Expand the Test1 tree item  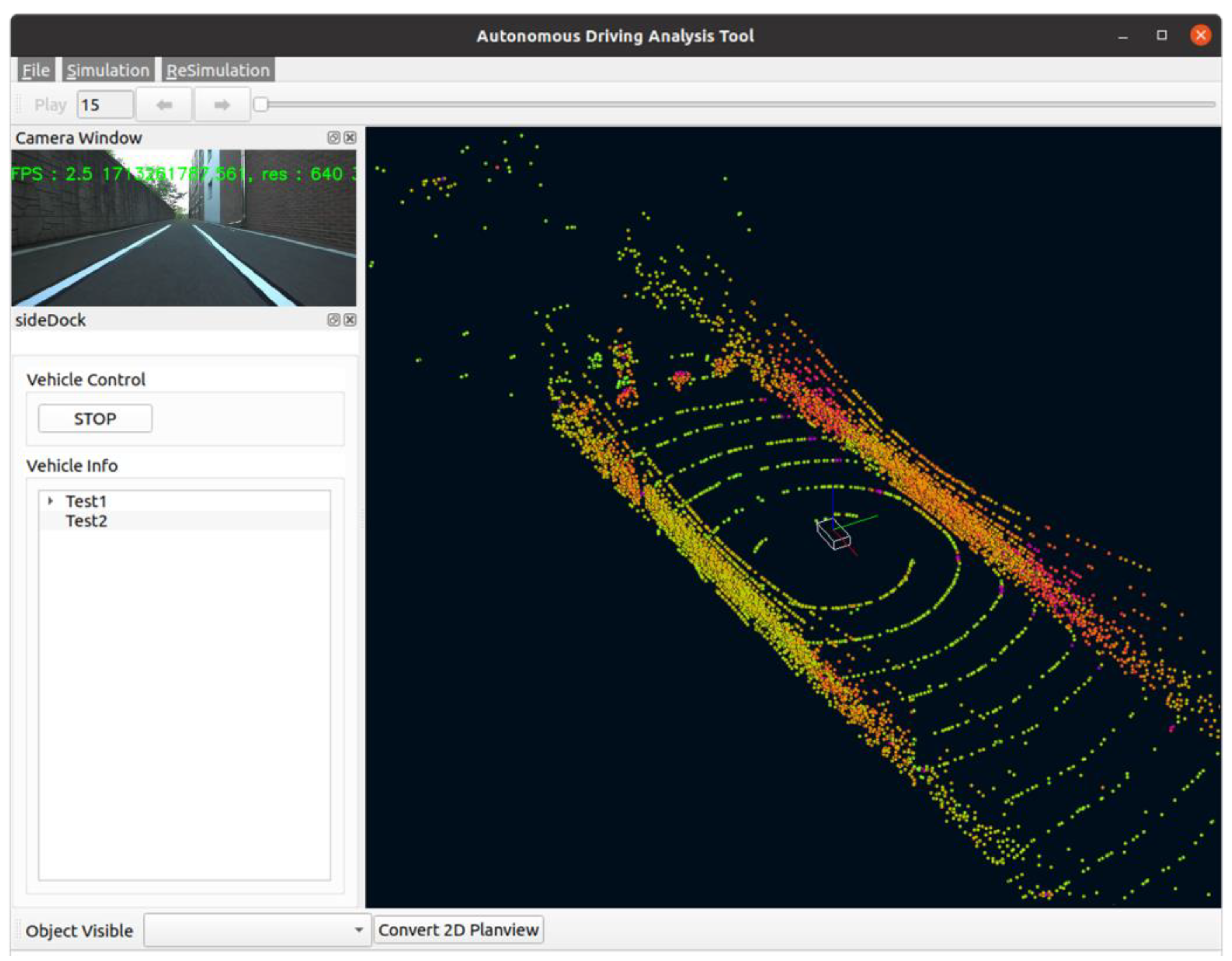pos(51,501)
